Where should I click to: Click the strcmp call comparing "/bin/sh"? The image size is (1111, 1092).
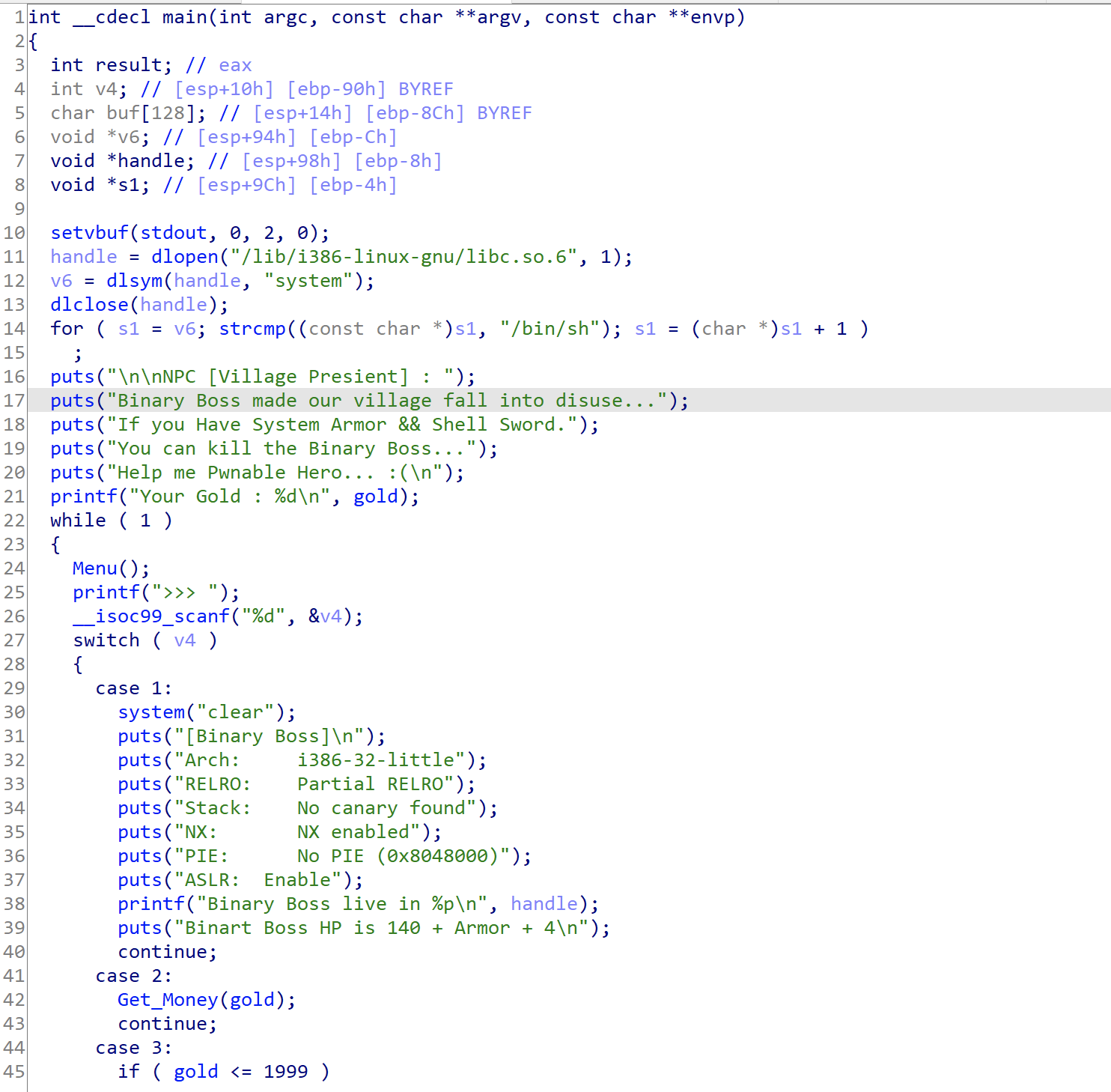[x=252, y=328]
